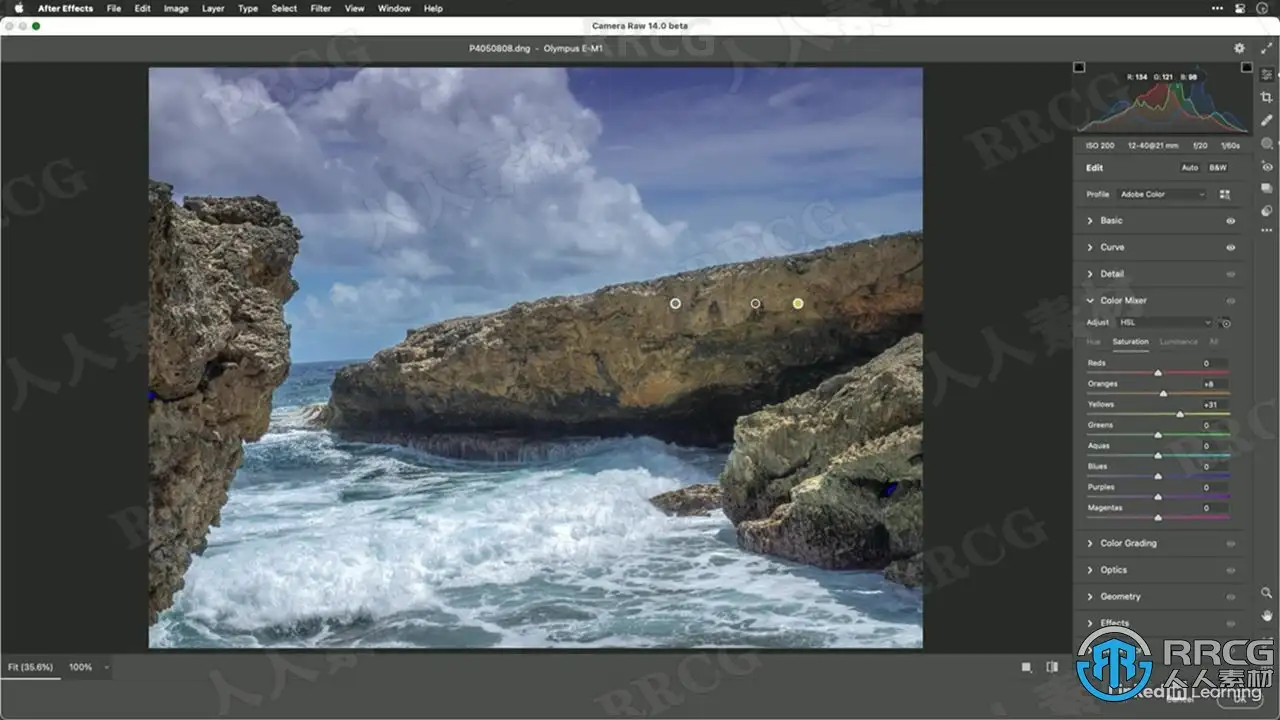The image size is (1280, 720).
Task: Open the Snapshots panel icon
Action: pyautogui.click(x=1267, y=188)
